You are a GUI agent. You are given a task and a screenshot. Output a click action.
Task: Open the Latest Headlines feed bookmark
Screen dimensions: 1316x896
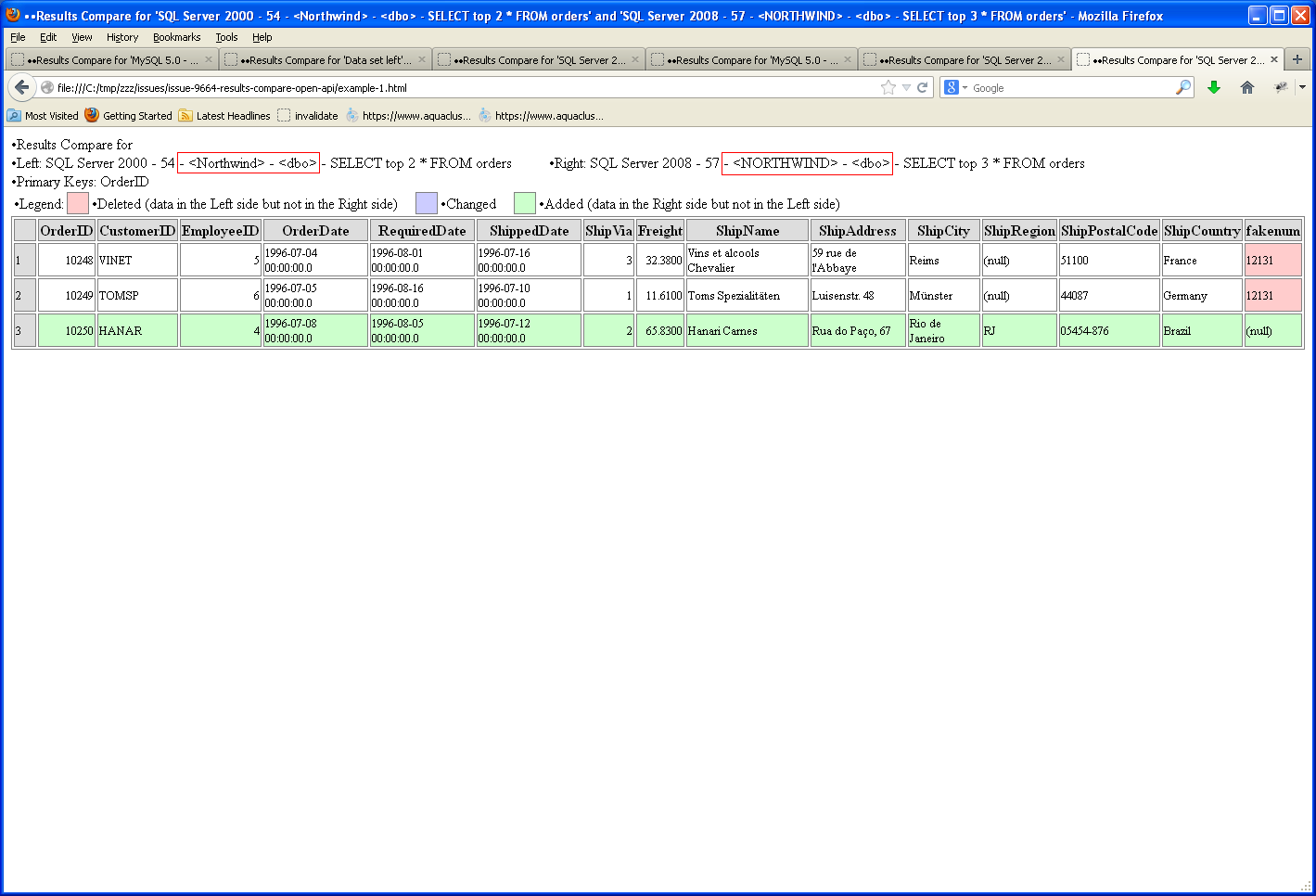coord(224,116)
